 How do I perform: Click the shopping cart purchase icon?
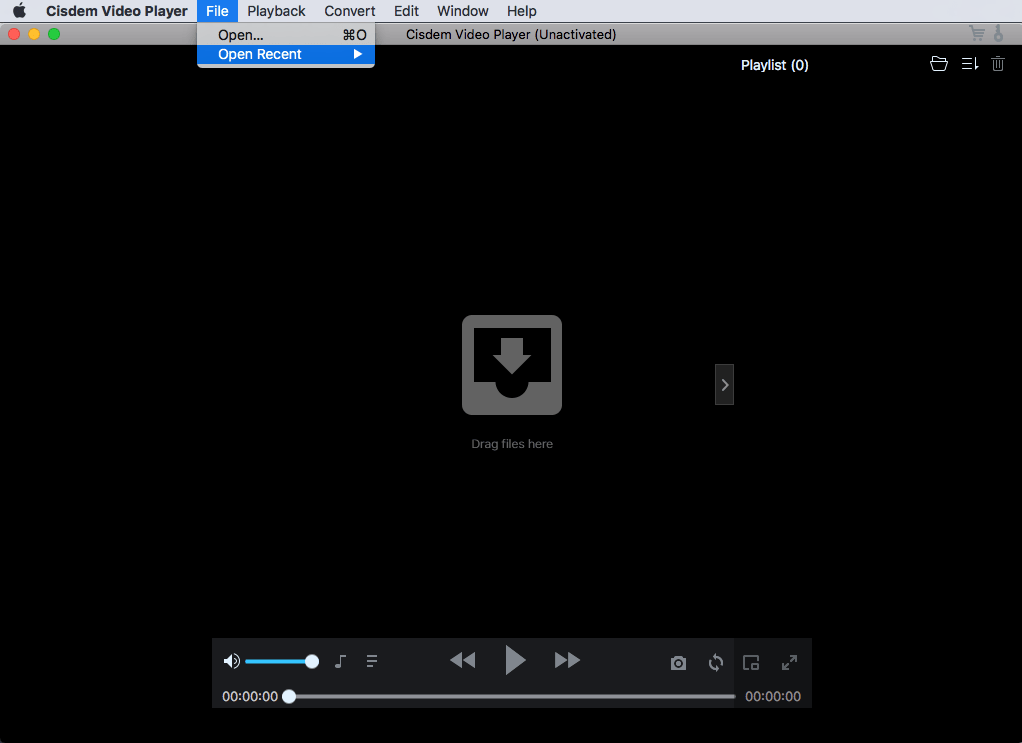pos(977,34)
